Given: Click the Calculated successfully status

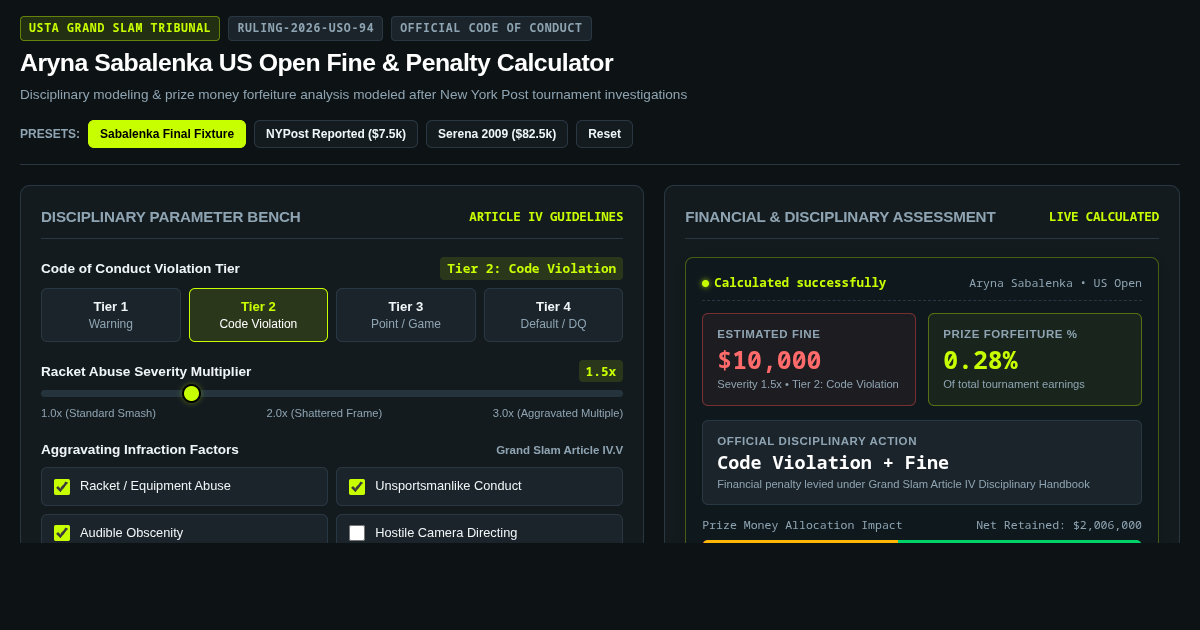Looking at the screenshot, I should coord(800,283).
